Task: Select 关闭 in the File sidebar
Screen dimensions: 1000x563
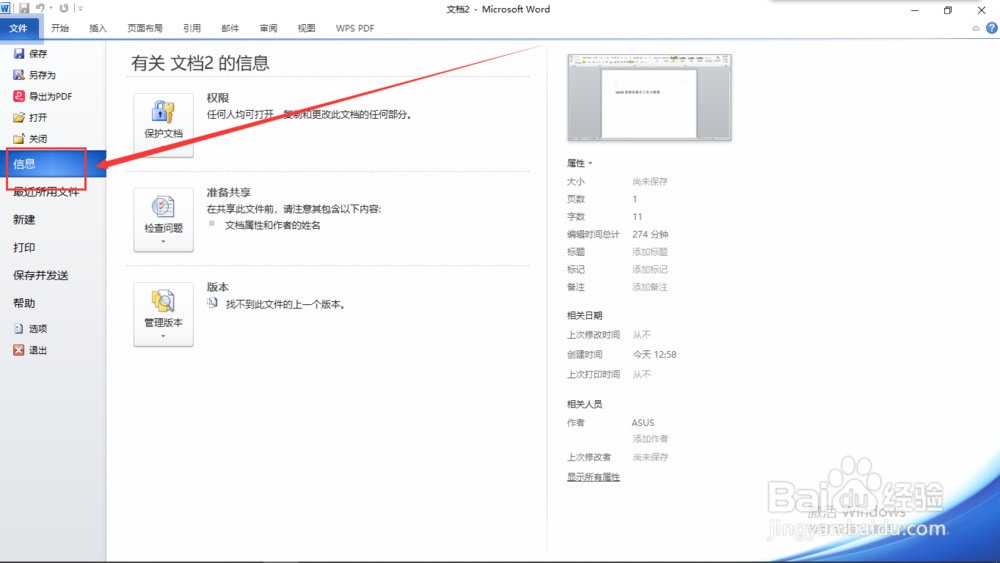Action: pyautogui.click(x=31, y=138)
